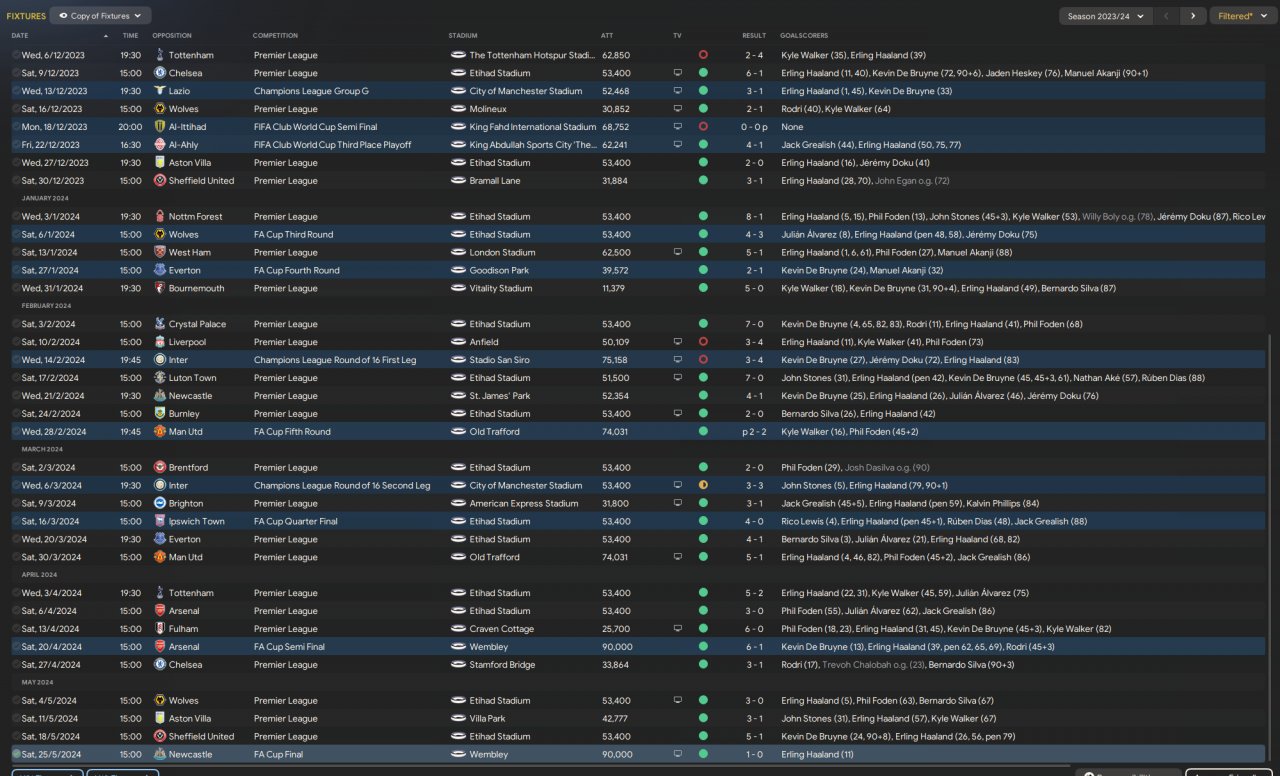Sort by the Result column header

coord(754,36)
